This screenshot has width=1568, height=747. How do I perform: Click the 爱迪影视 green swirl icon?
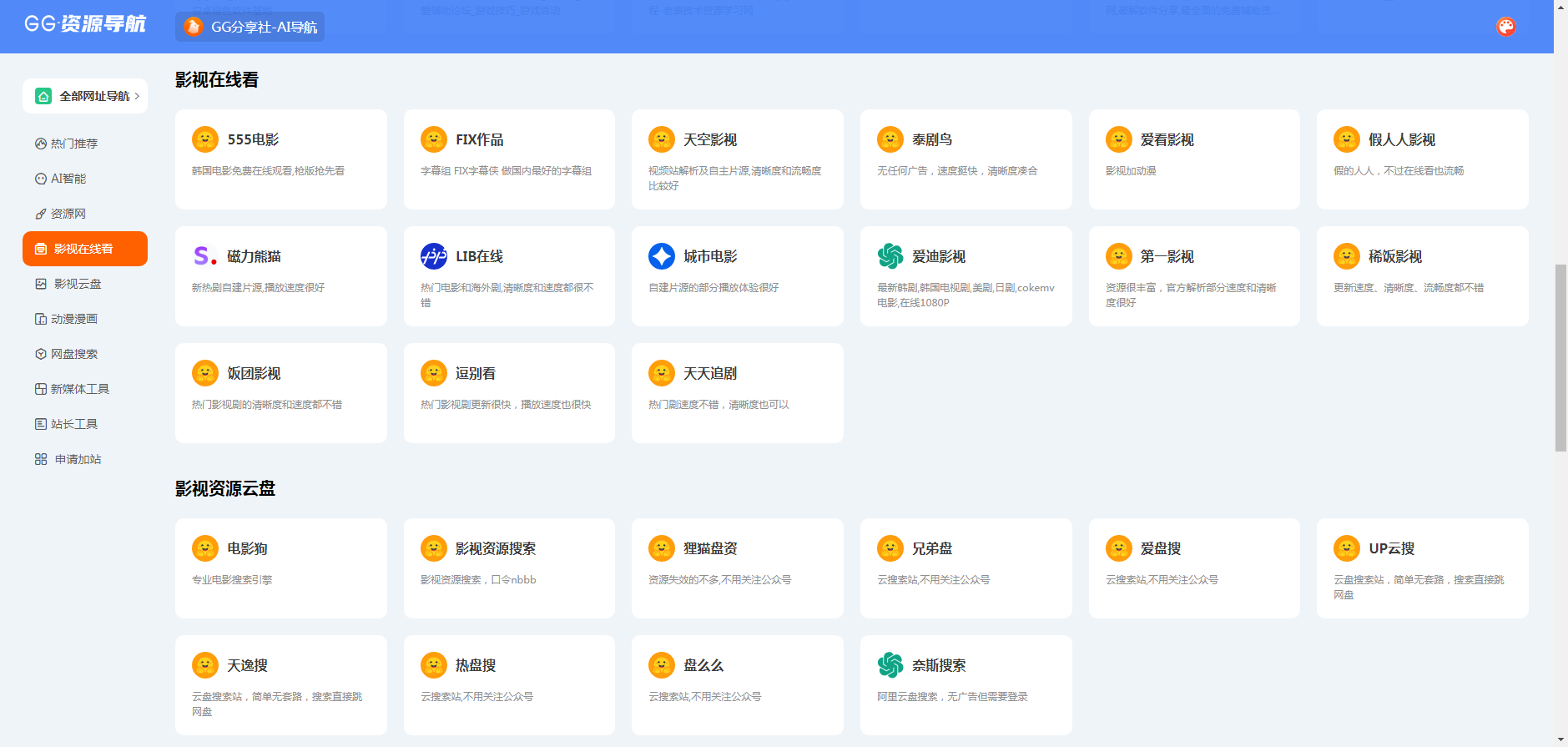click(x=890, y=256)
